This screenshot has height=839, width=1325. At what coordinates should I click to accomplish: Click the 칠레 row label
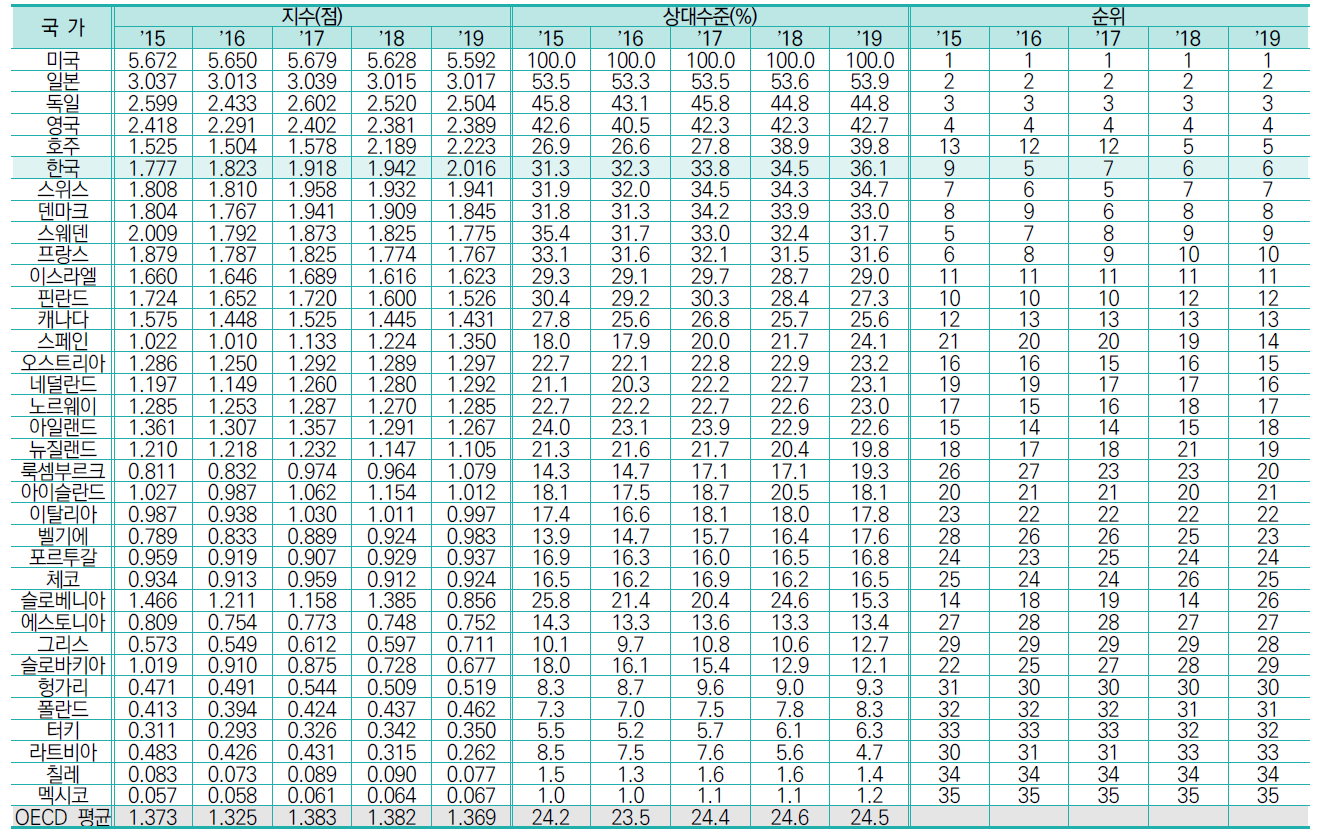(62, 774)
